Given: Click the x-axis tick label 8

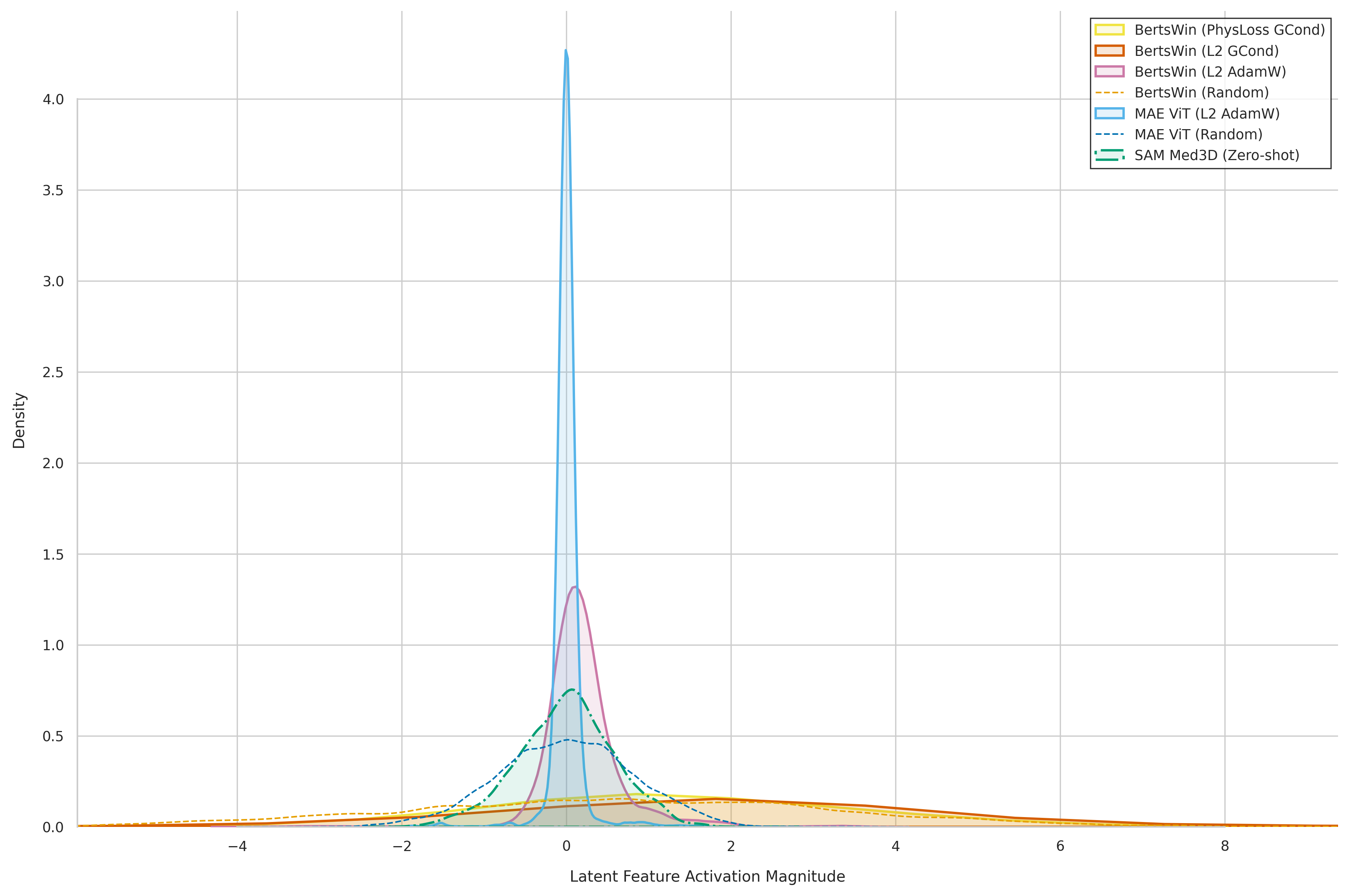Looking at the screenshot, I should 1224,846.
